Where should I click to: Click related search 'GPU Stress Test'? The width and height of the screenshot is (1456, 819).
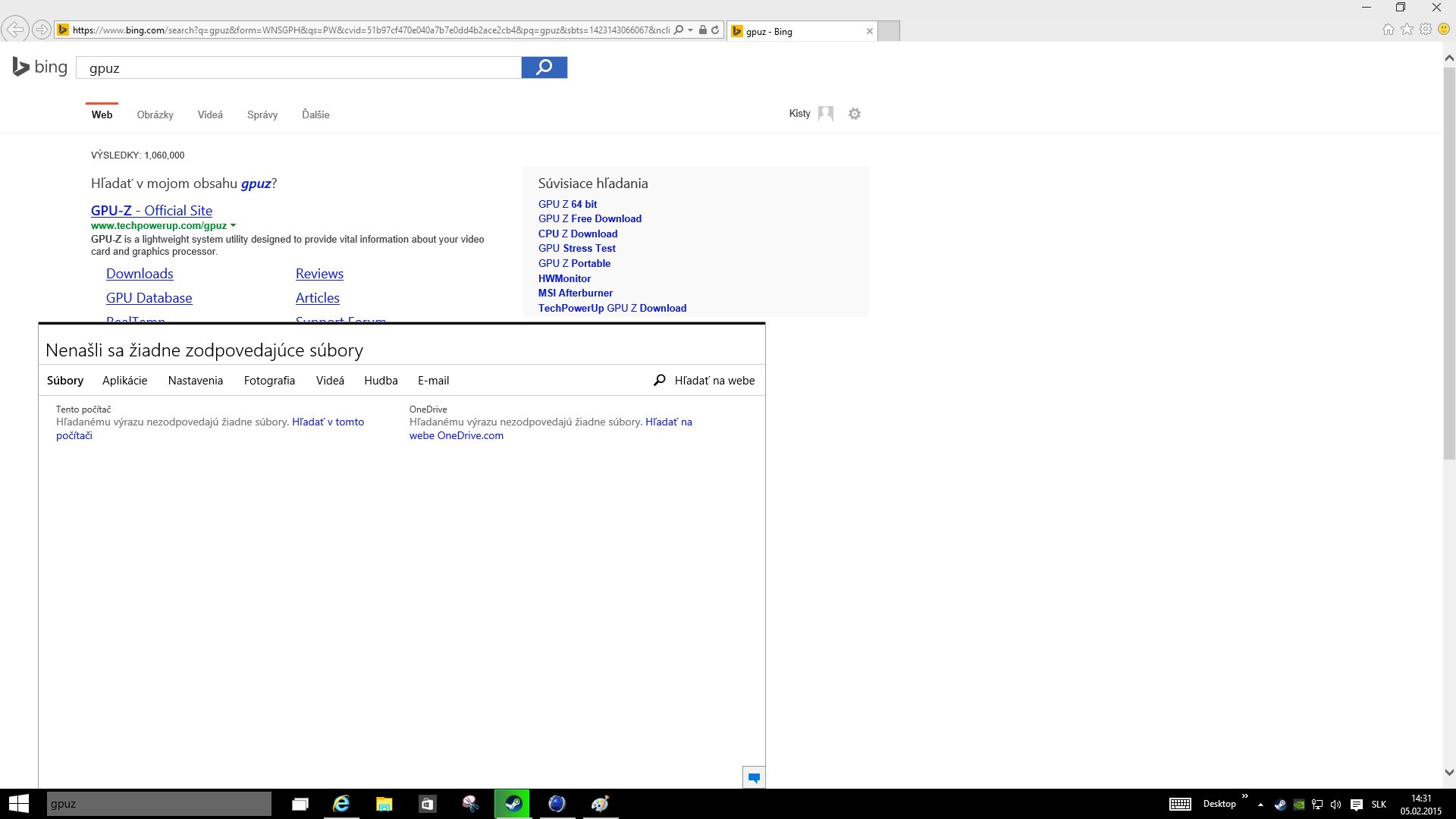pyautogui.click(x=577, y=248)
